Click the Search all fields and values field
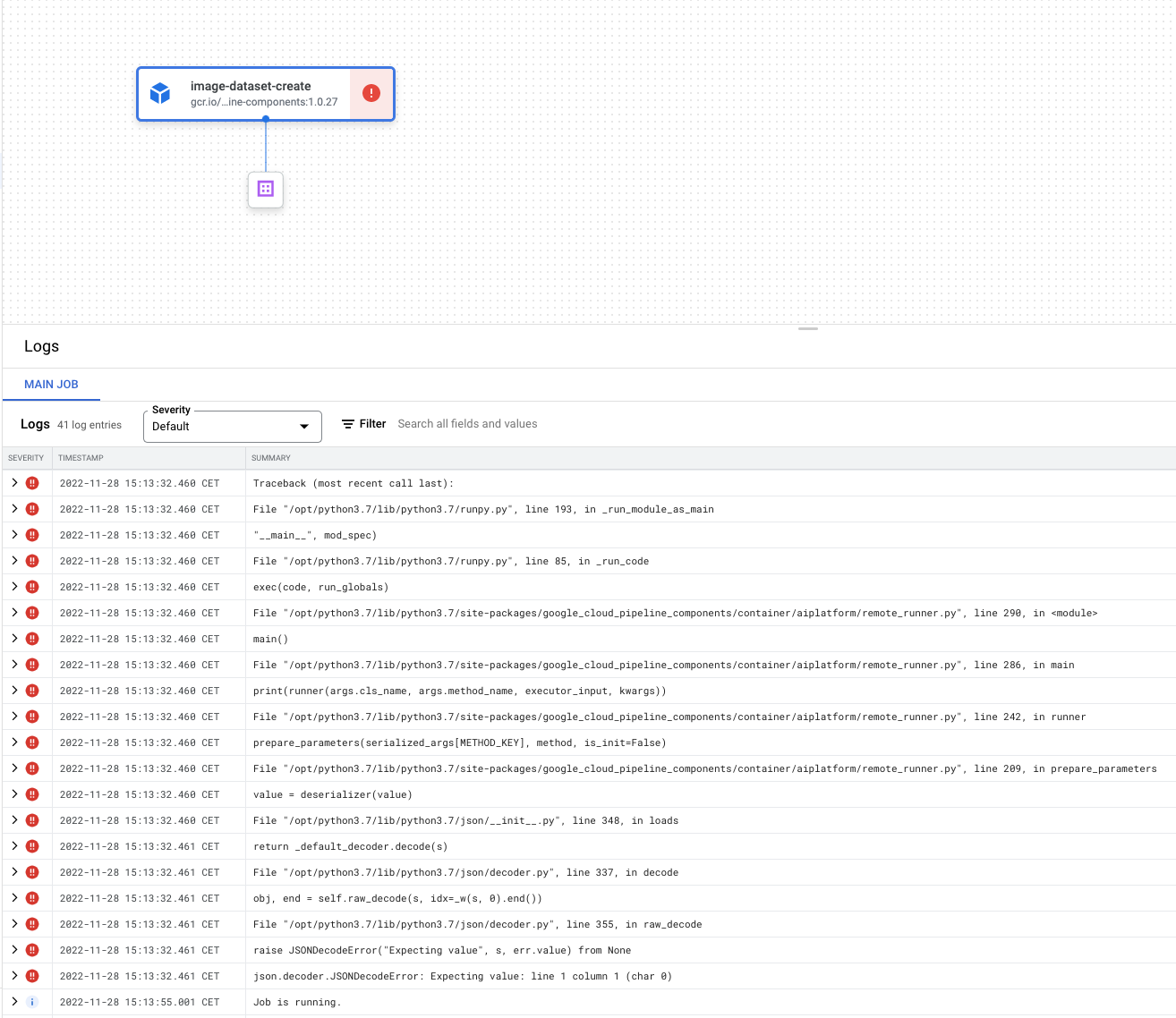Image resolution: width=1176 pixels, height=1018 pixels. tap(467, 423)
